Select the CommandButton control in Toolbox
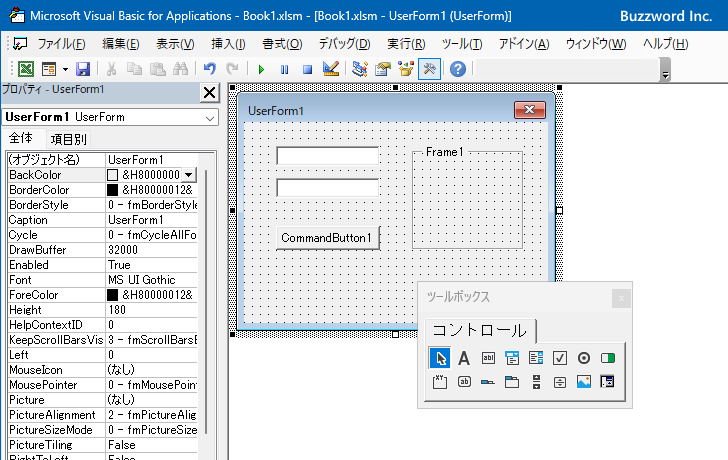728x460 pixels. [464, 382]
